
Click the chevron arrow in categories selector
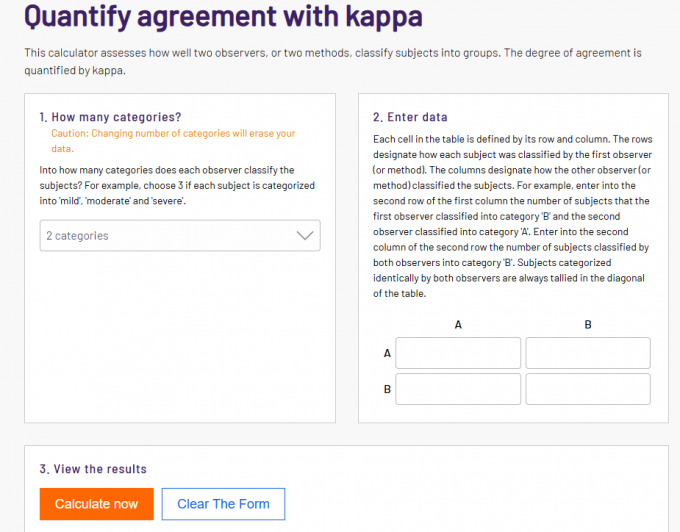pyautogui.click(x=305, y=235)
